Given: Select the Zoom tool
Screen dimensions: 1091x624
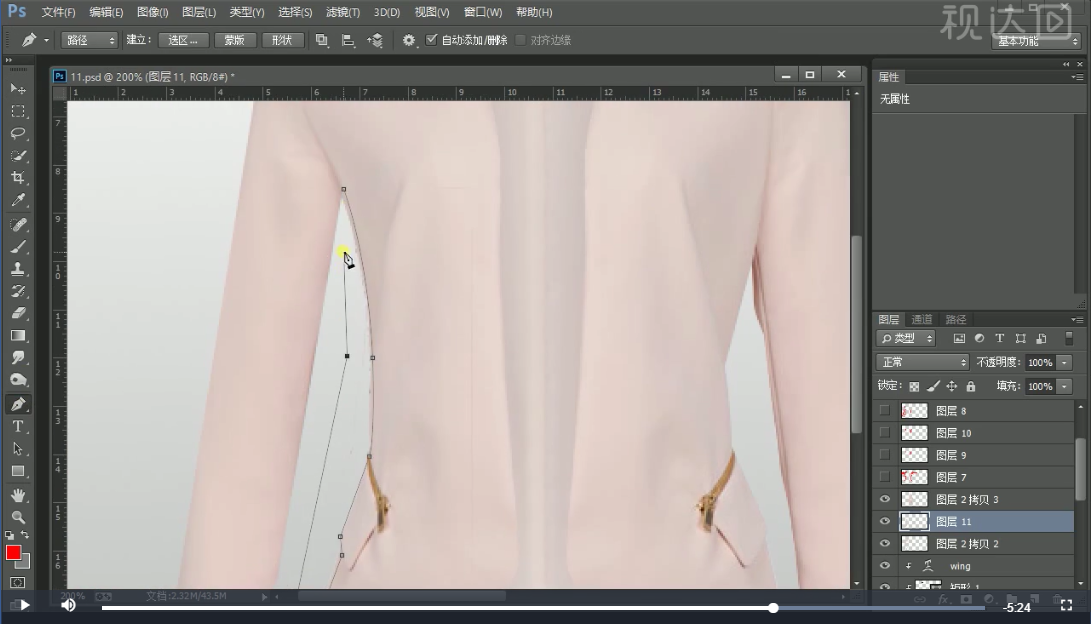Looking at the screenshot, I should [18, 517].
